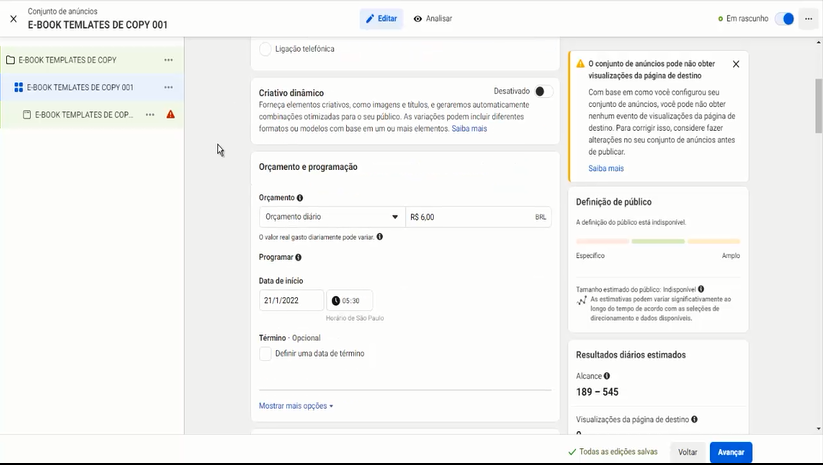
Task: Toggle the Criativo dinâmico switch
Action: pyautogui.click(x=543, y=91)
